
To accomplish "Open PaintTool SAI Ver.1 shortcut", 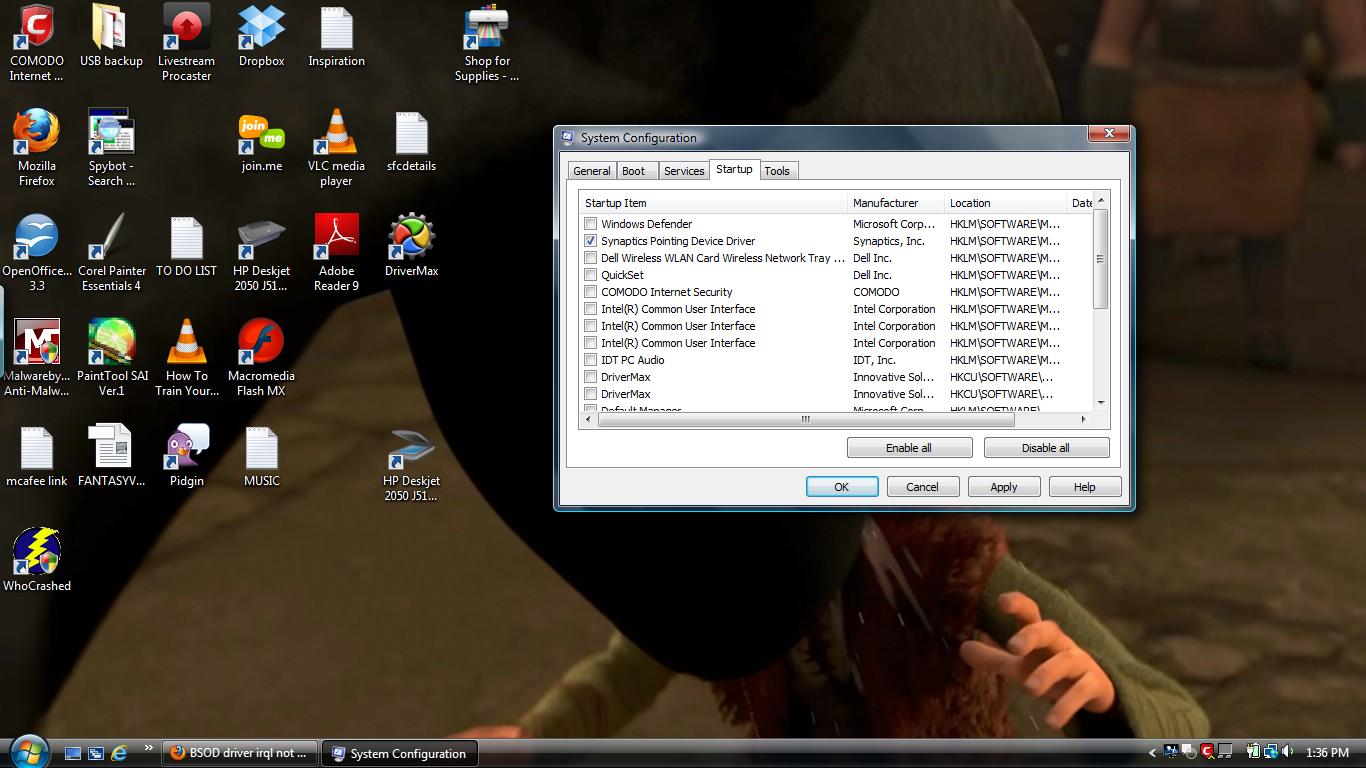I will click(x=111, y=357).
